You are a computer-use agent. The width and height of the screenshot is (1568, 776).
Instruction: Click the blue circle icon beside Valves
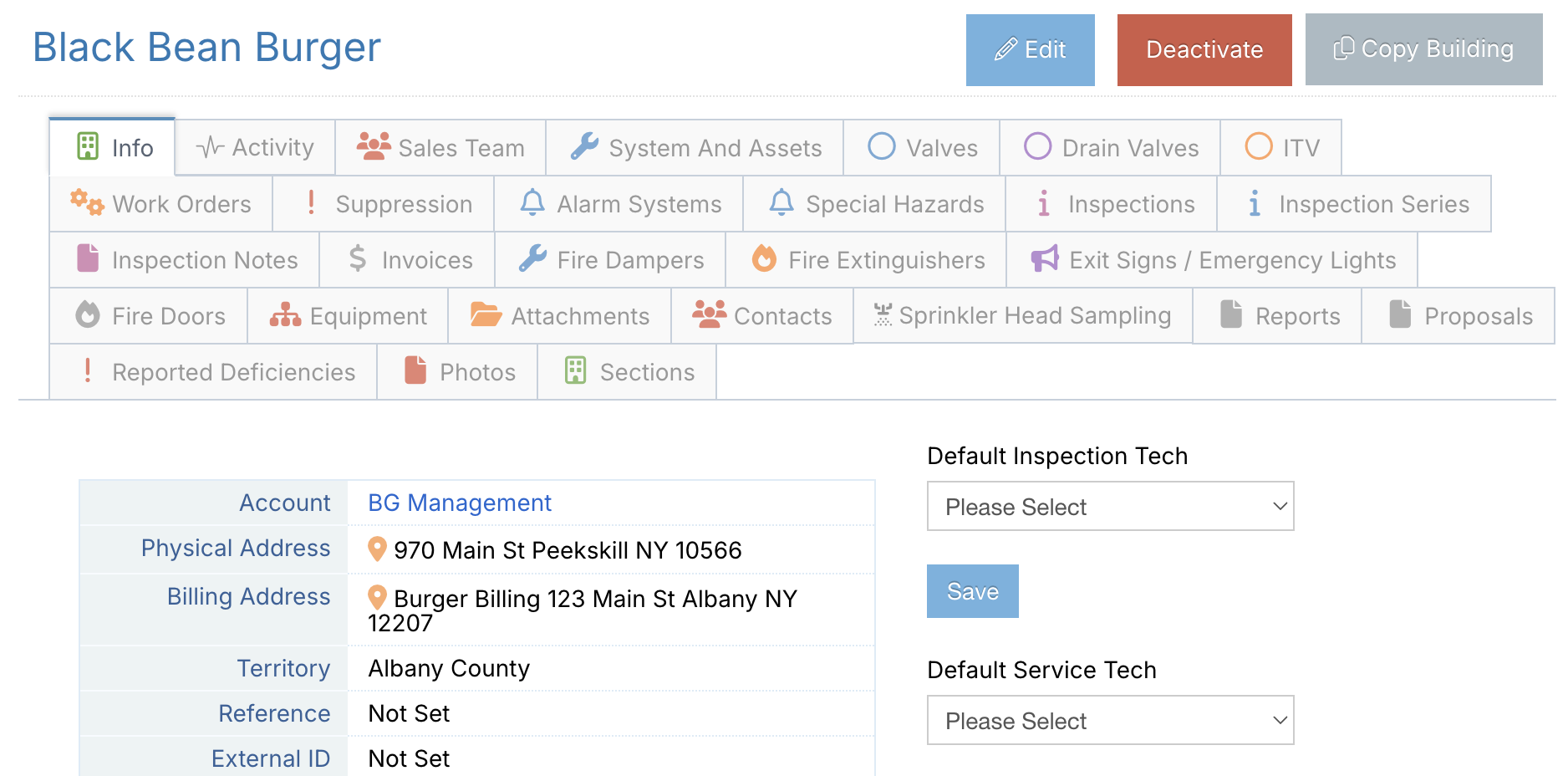click(882, 146)
